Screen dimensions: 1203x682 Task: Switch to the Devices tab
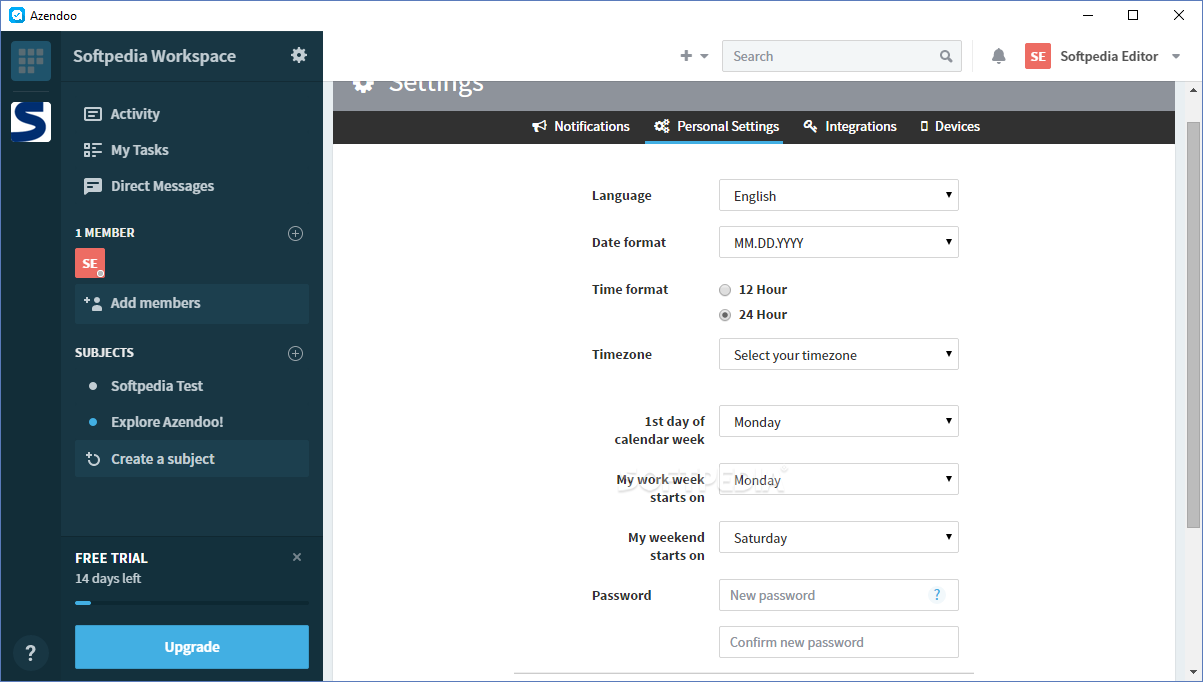(x=950, y=126)
